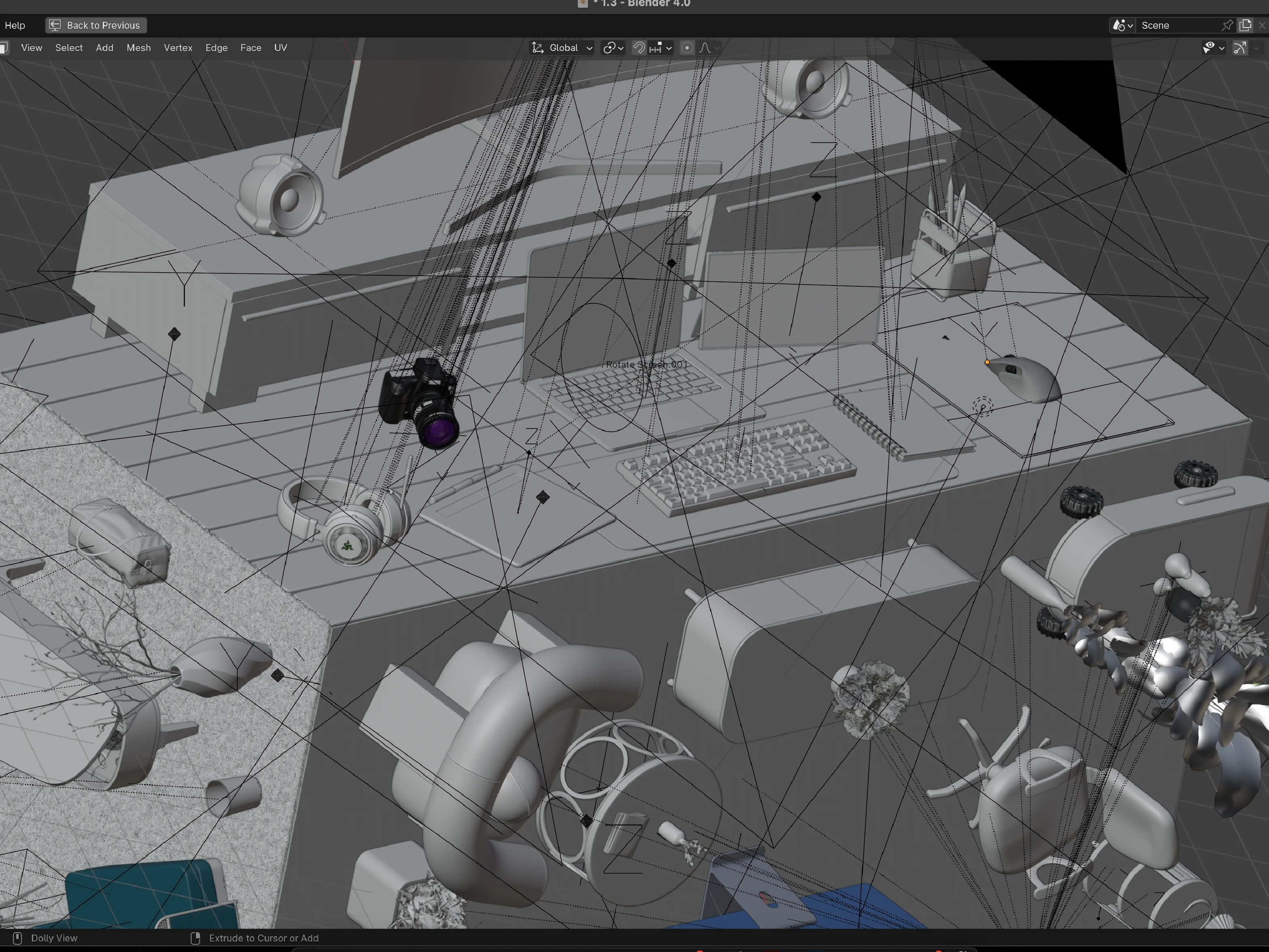Click the Scene name field

tap(1176, 25)
